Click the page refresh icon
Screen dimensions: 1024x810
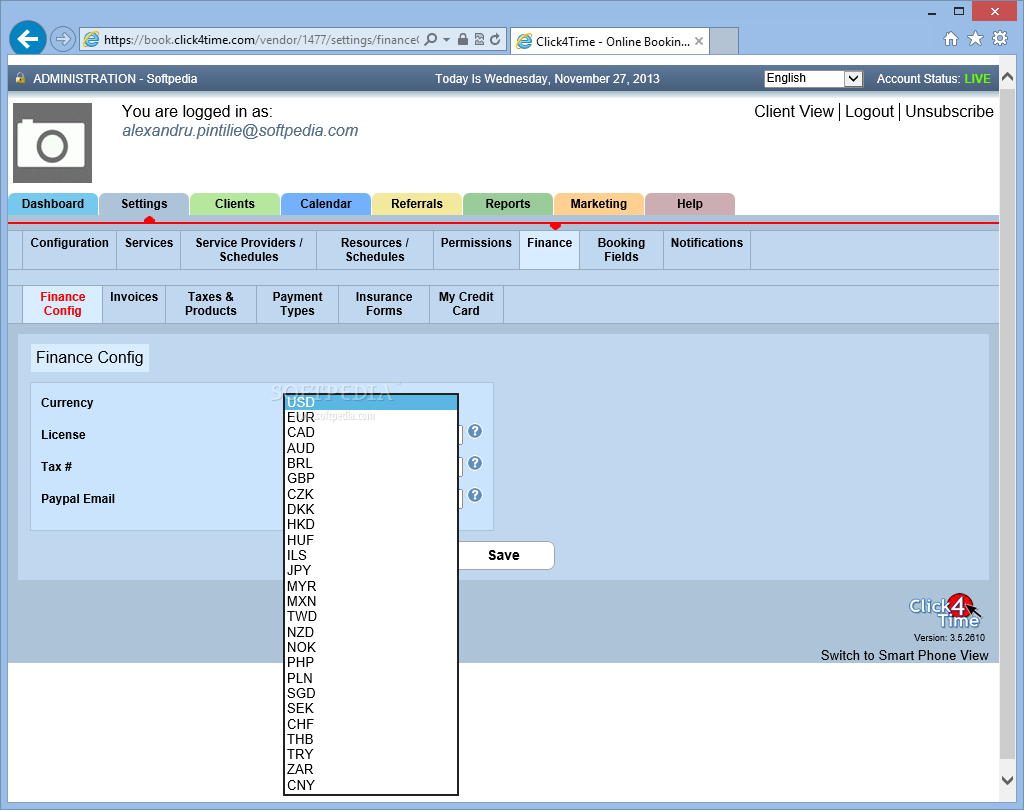coord(496,39)
